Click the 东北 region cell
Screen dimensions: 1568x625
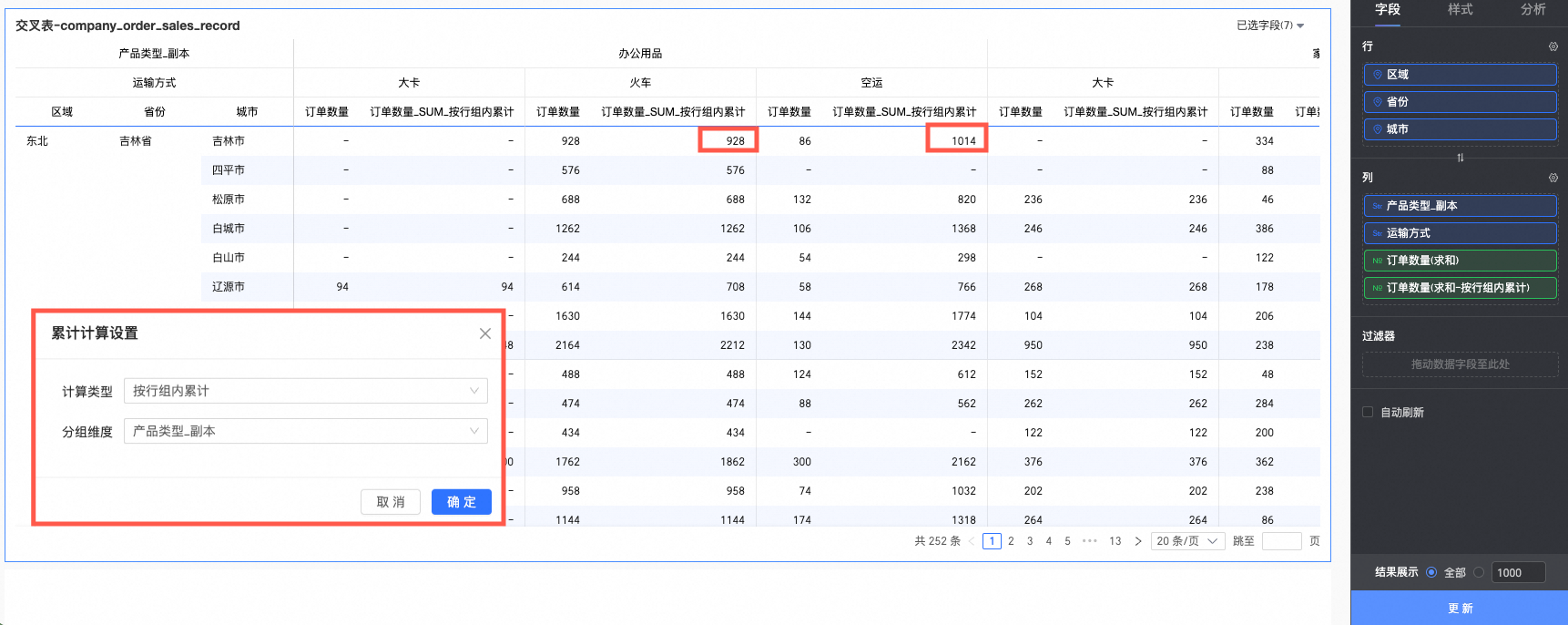(x=37, y=141)
